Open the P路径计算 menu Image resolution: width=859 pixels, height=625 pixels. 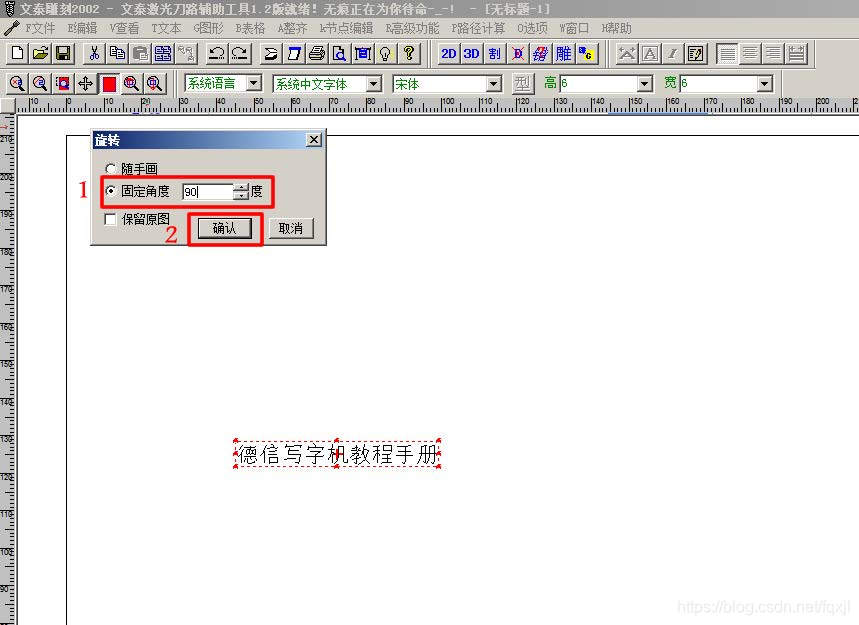(x=478, y=28)
